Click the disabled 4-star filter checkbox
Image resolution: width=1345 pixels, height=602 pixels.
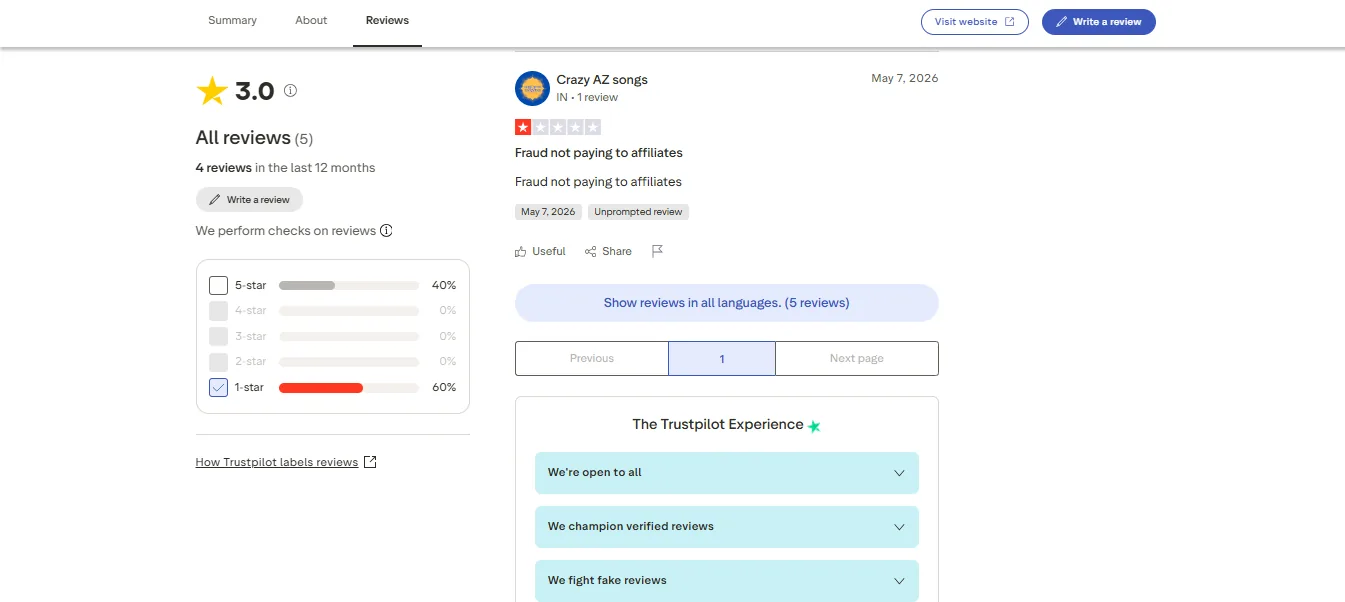click(x=218, y=311)
